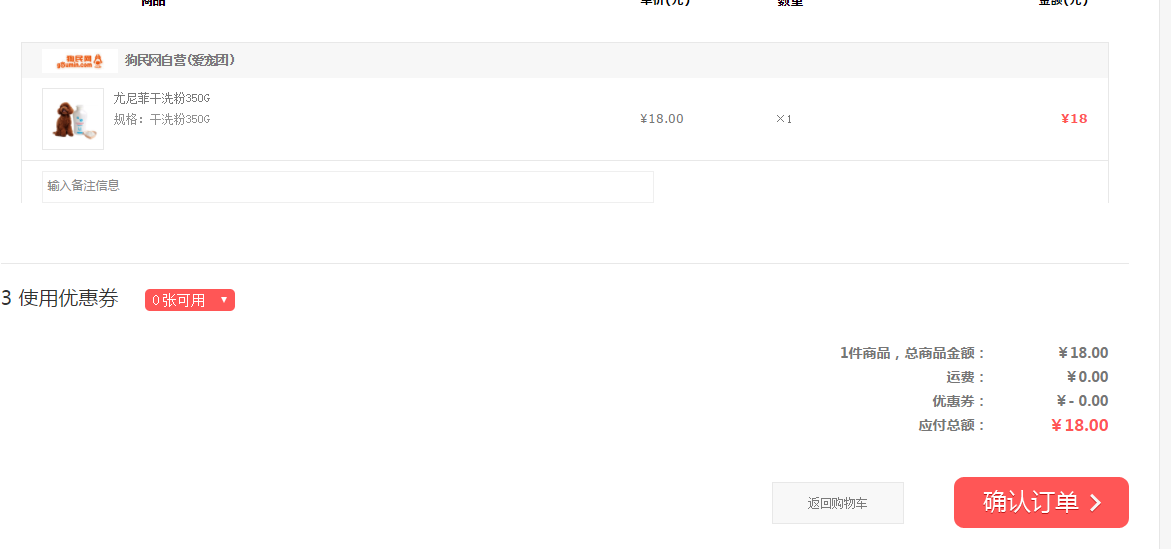Click the 返回购物车 button
Viewport: 1171px width, 549px height.
pos(838,503)
